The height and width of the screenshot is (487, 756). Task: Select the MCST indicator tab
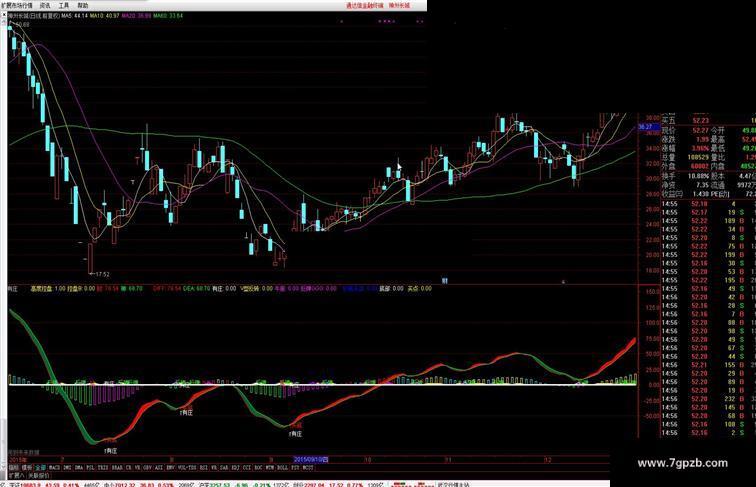point(307,468)
